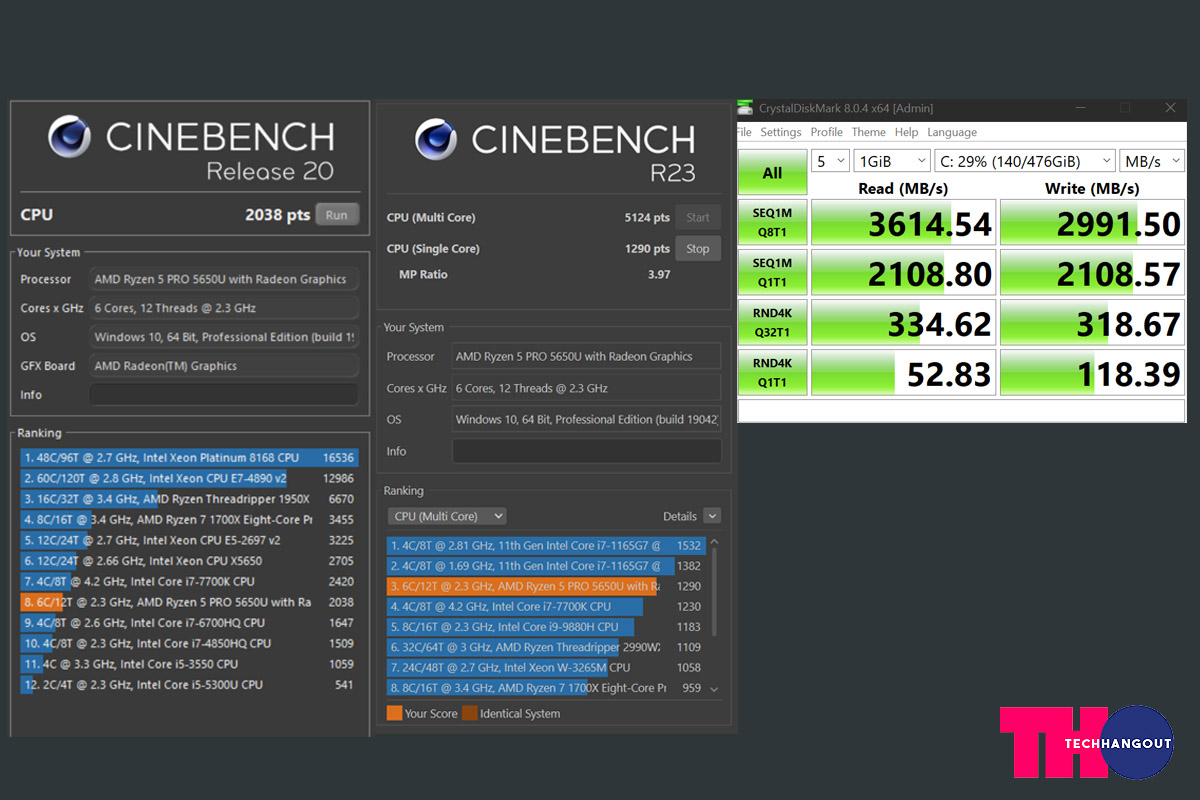This screenshot has height=800, width=1200.
Task: Select the orange Ryzen 5 PRO 5650U R23 row
Action: tap(546, 586)
